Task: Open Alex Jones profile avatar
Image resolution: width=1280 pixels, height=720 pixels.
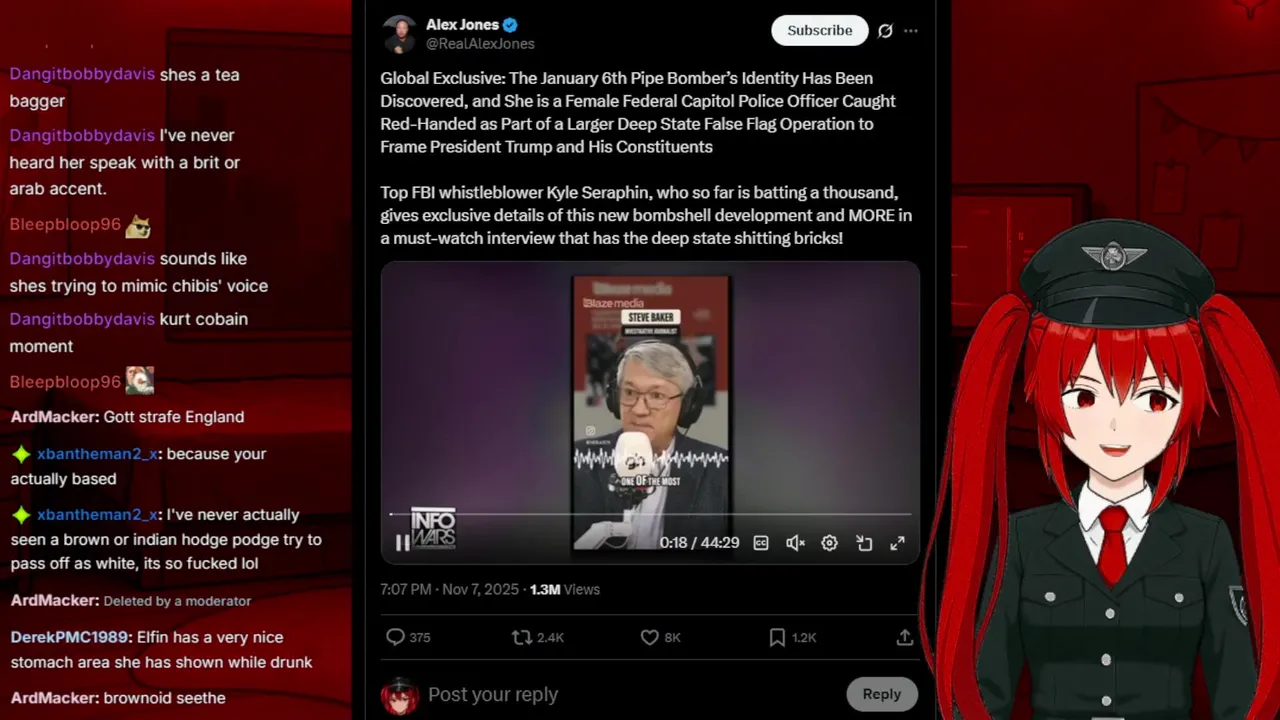Action: pyautogui.click(x=399, y=34)
